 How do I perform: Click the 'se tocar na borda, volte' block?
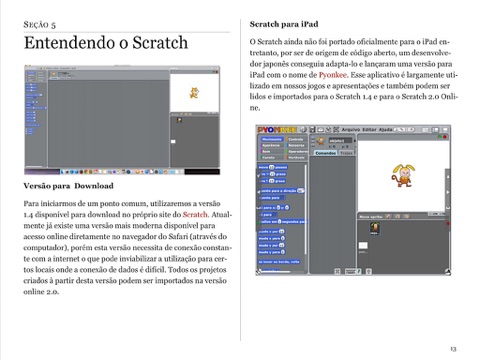[x=279, y=262]
